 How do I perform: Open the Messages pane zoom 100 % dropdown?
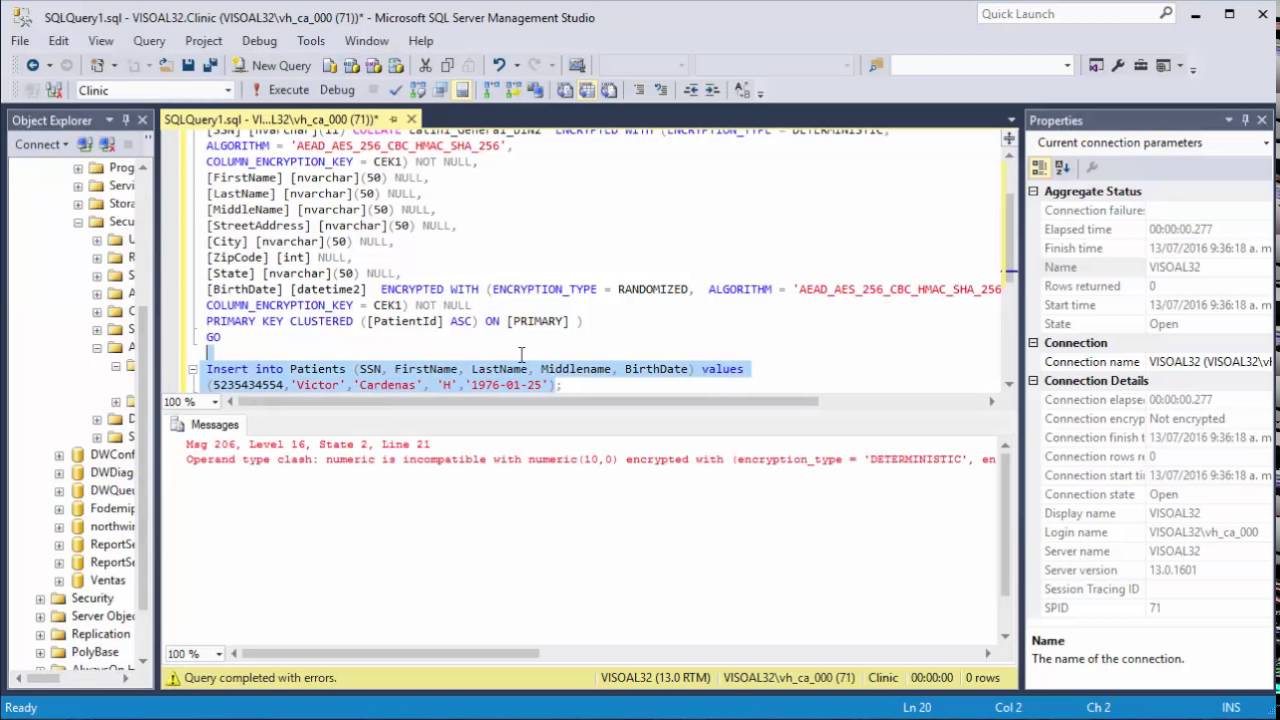(218, 653)
